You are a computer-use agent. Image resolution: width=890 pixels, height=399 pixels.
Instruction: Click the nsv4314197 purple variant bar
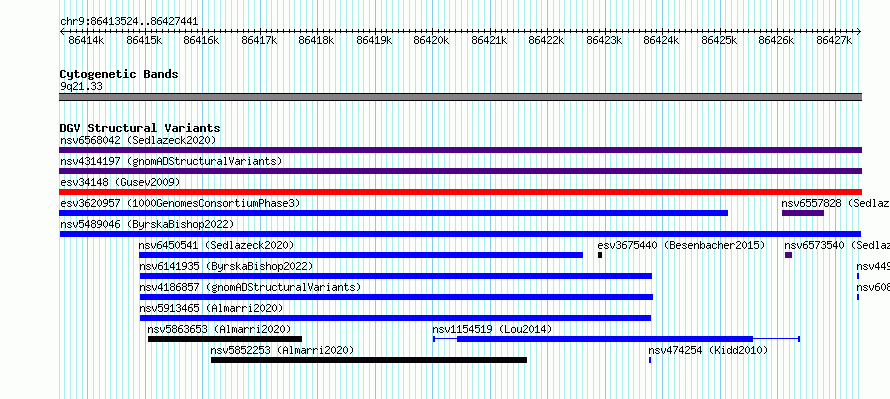click(460, 171)
